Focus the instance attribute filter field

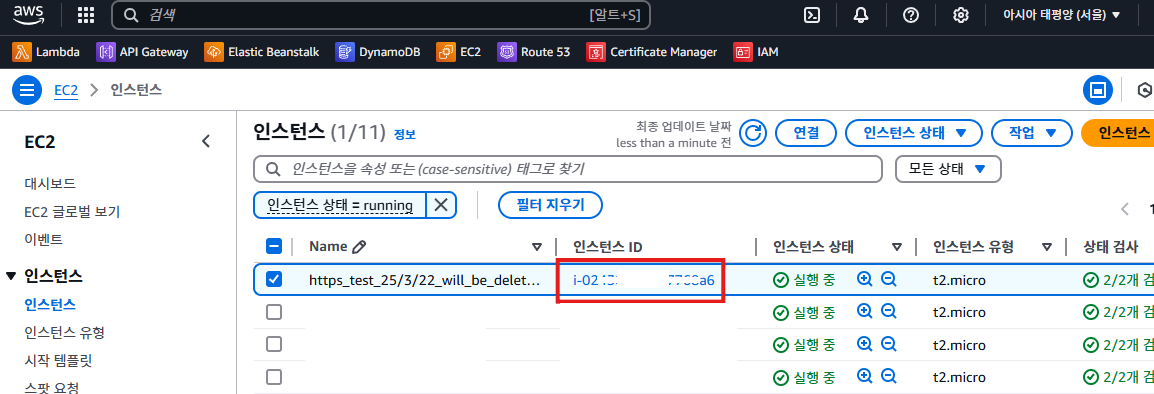(x=567, y=169)
